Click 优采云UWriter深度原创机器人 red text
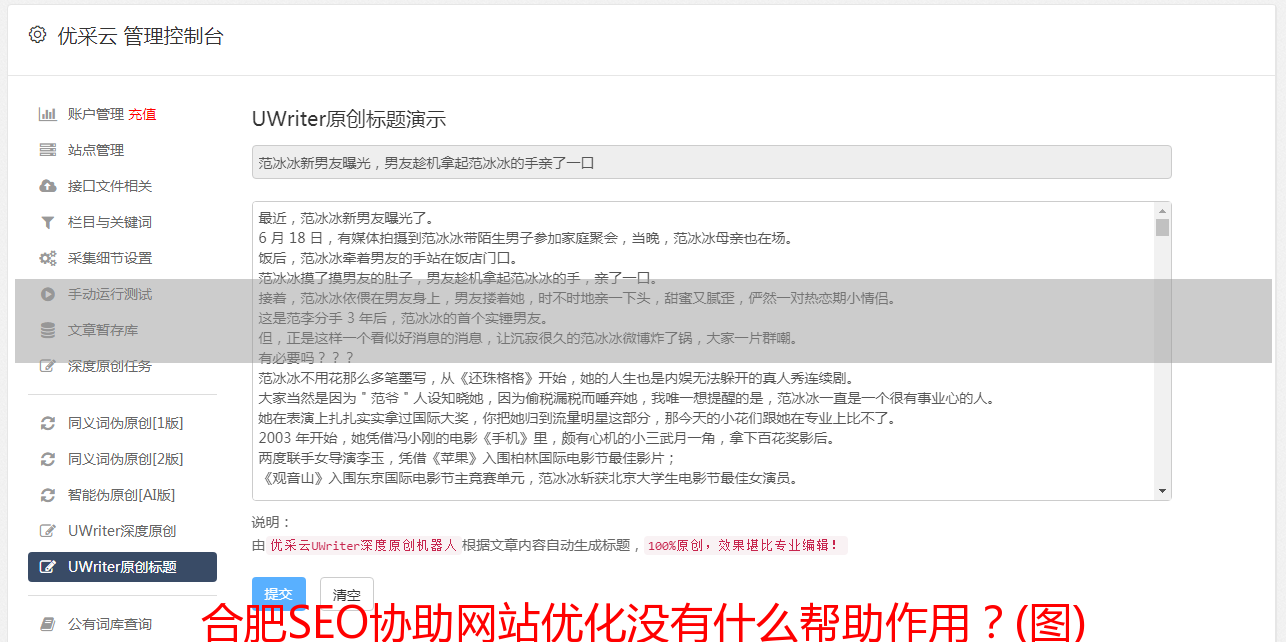 [363, 546]
